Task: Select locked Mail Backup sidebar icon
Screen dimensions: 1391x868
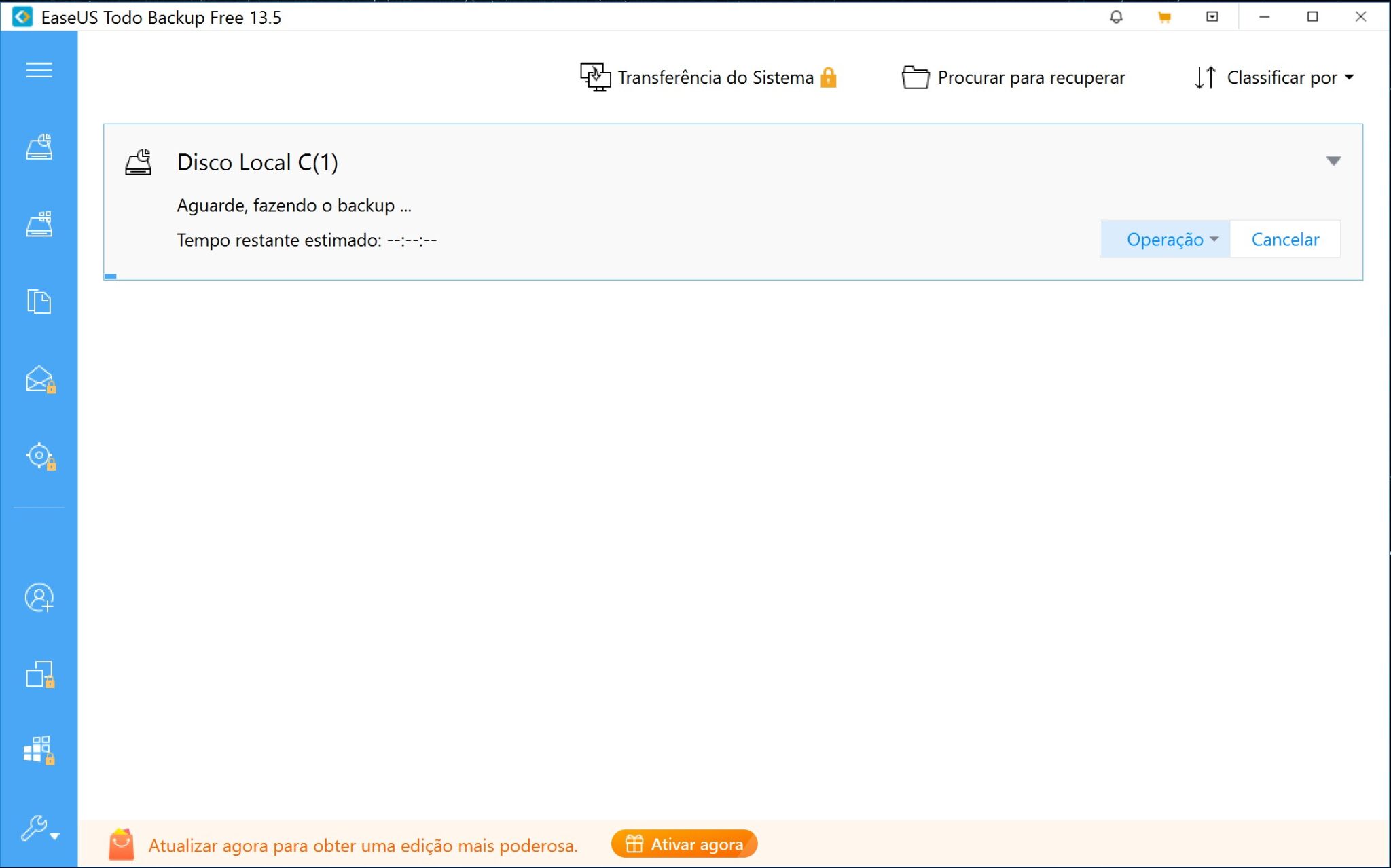Action: point(40,379)
